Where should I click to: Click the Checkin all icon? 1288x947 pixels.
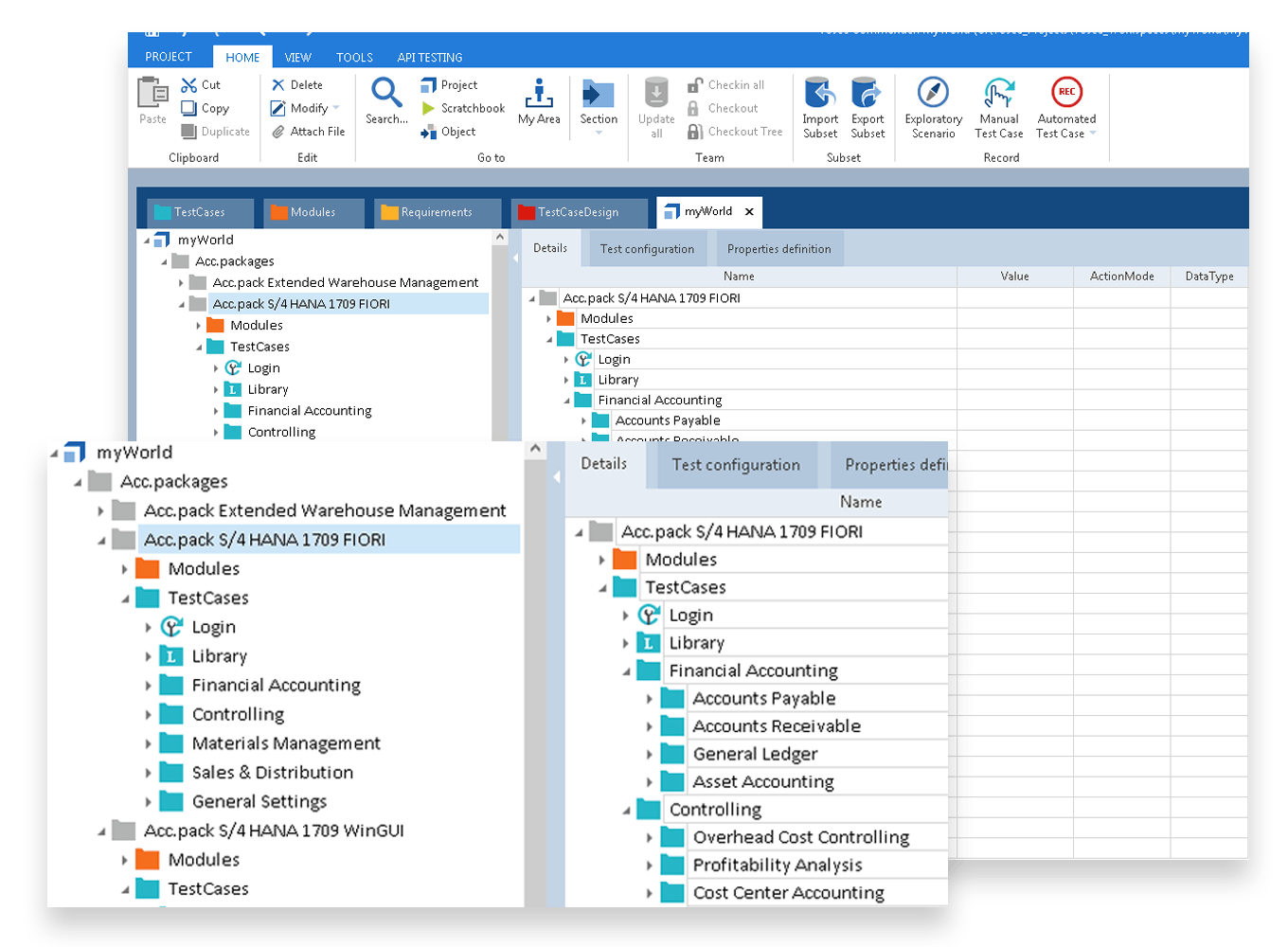tap(695, 85)
